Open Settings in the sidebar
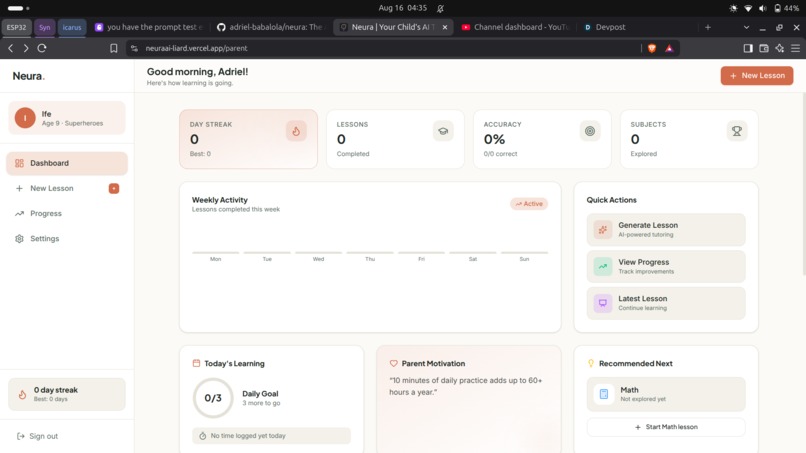This screenshot has width=806, height=453. click(67, 239)
